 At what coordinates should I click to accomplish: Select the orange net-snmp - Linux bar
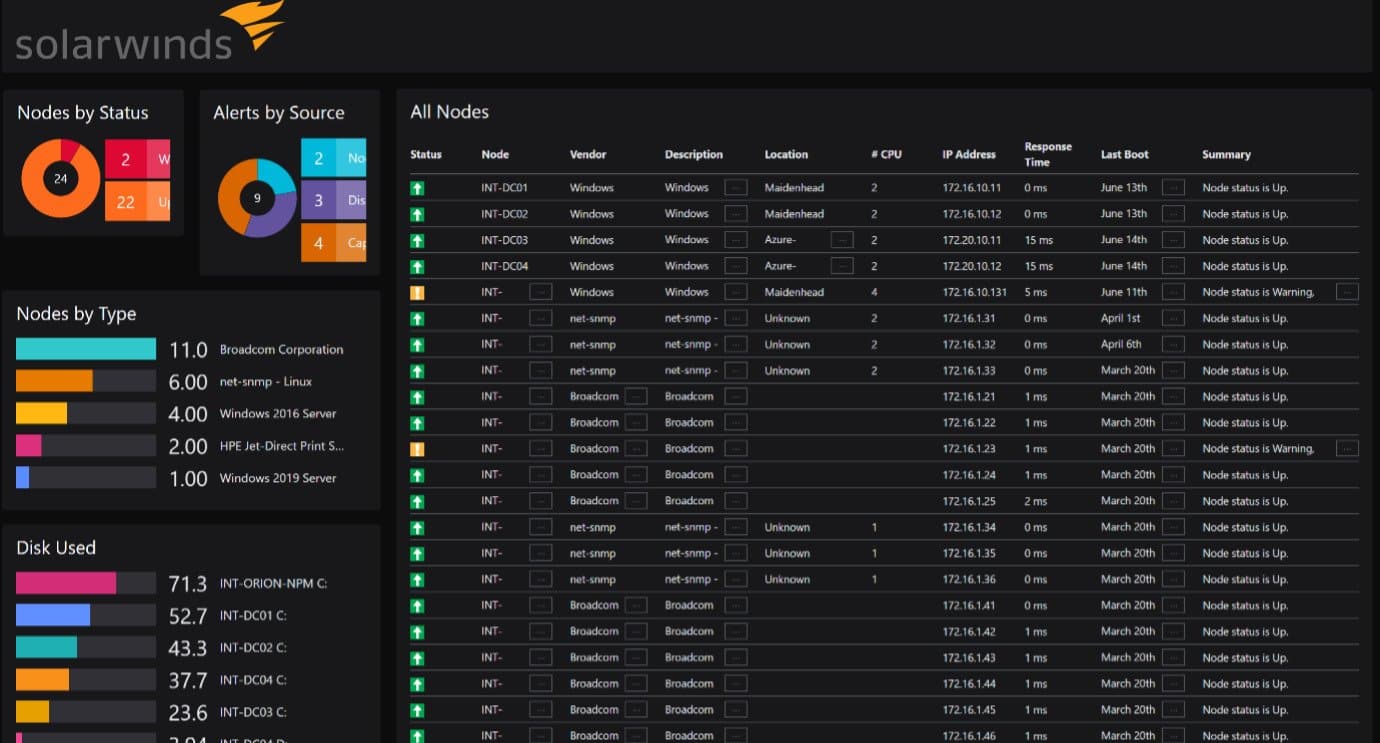click(x=54, y=381)
